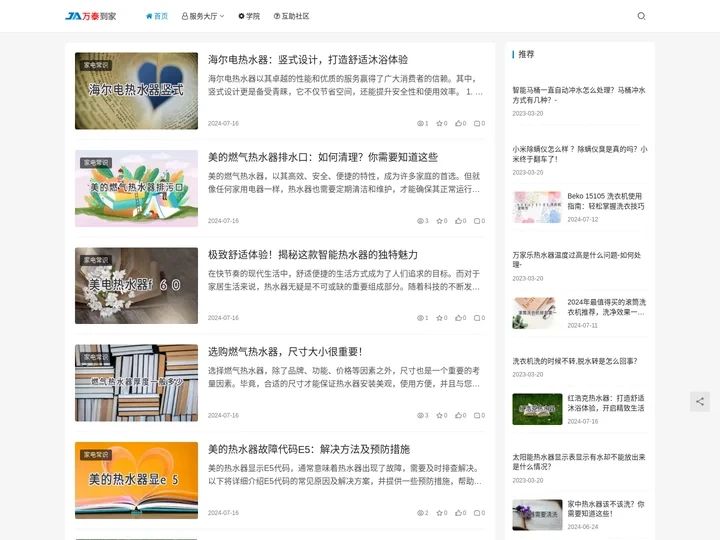
Task: Open the 互助社区 menu item
Action: point(291,16)
